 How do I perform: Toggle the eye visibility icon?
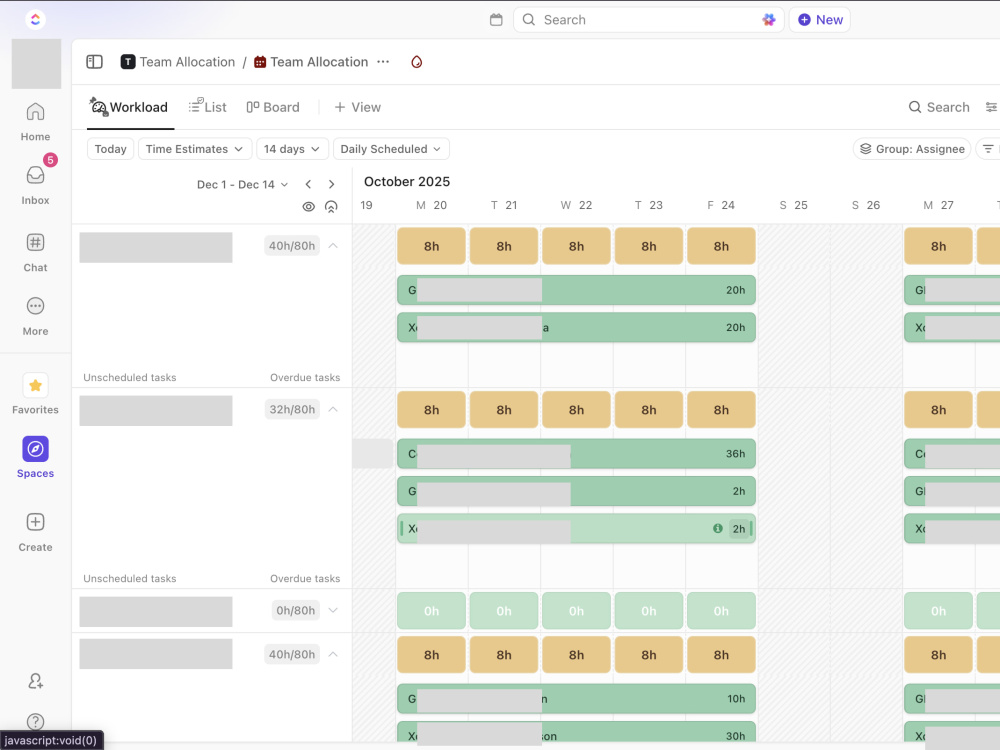click(309, 207)
